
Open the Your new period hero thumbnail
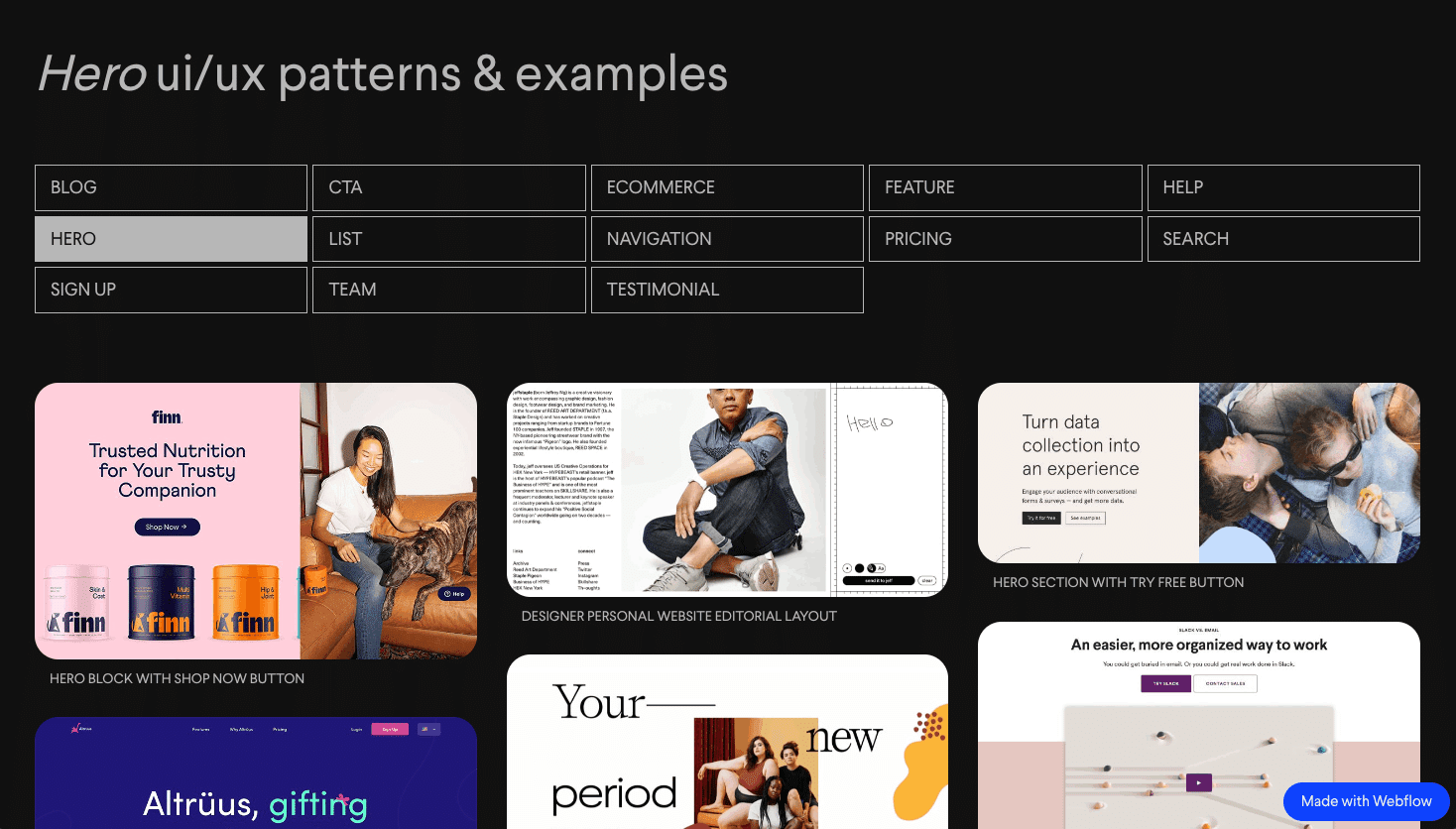pyautogui.click(x=727, y=742)
